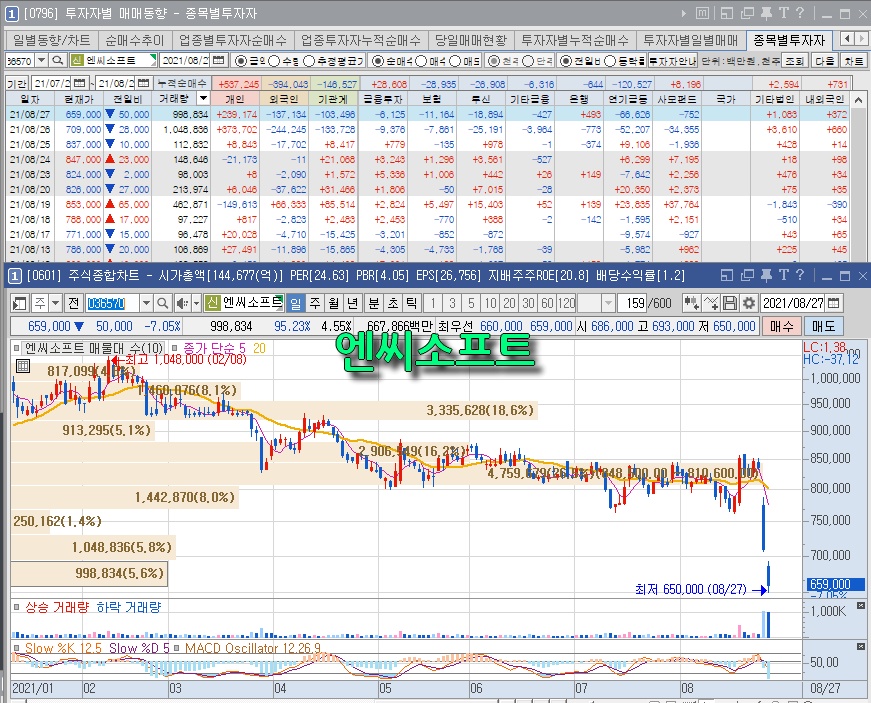Select the 금액 radio button
The width and height of the screenshot is (871, 703).
[242, 61]
